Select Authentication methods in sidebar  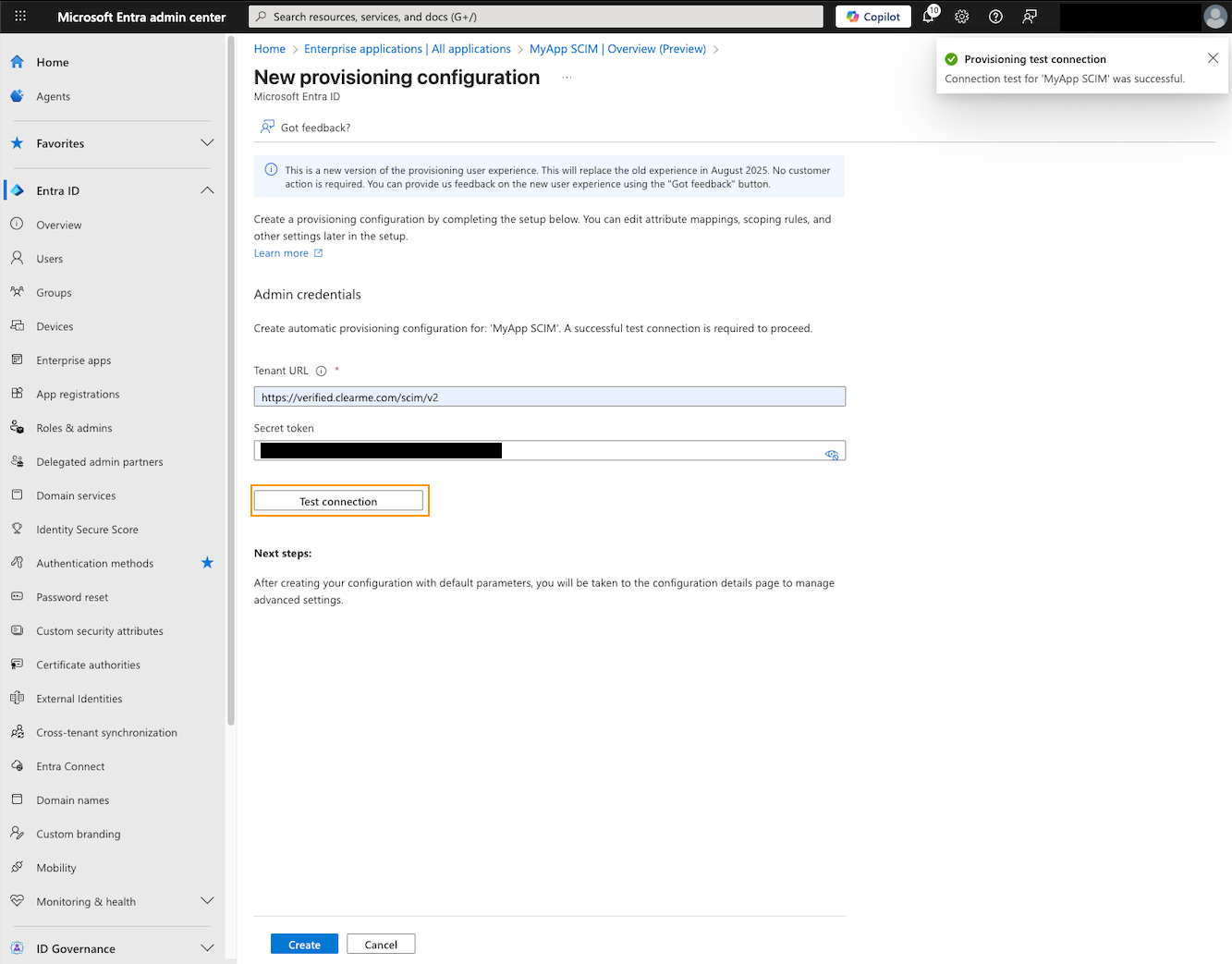click(x=95, y=563)
